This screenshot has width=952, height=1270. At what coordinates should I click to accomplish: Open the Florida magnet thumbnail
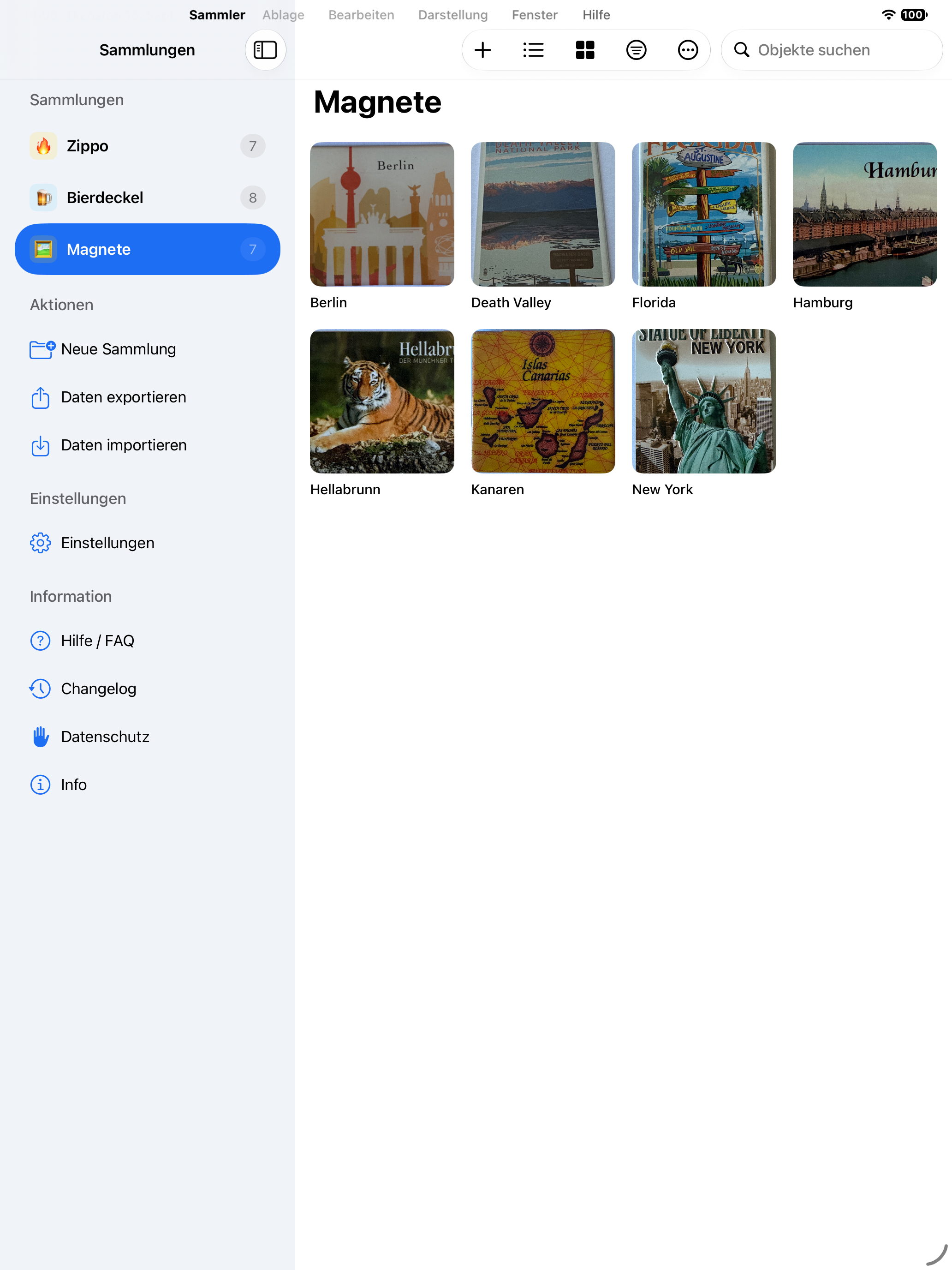pyautogui.click(x=704, y=214)
